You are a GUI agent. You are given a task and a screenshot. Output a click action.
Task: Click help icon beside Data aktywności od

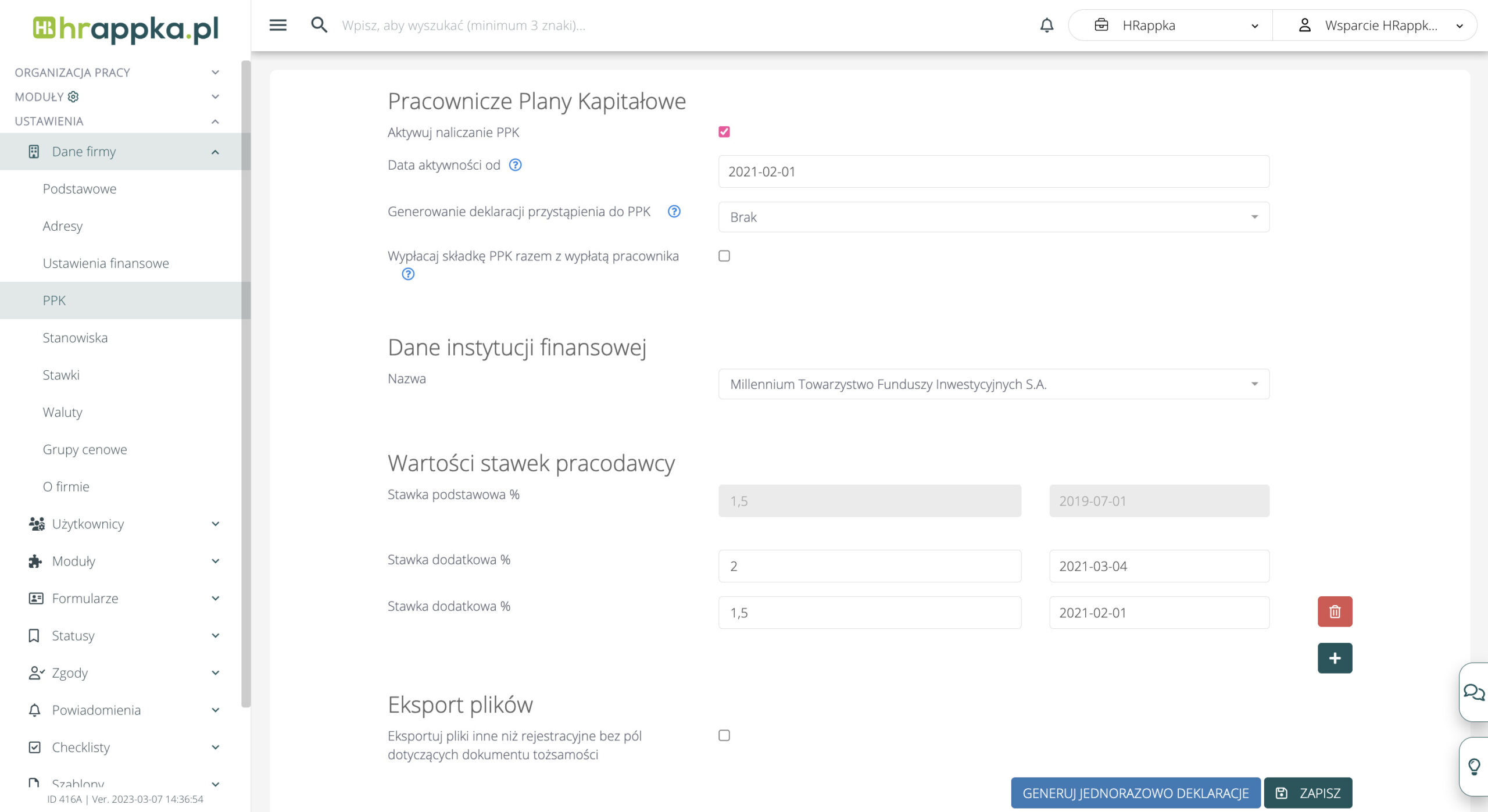tap(515, 165)
